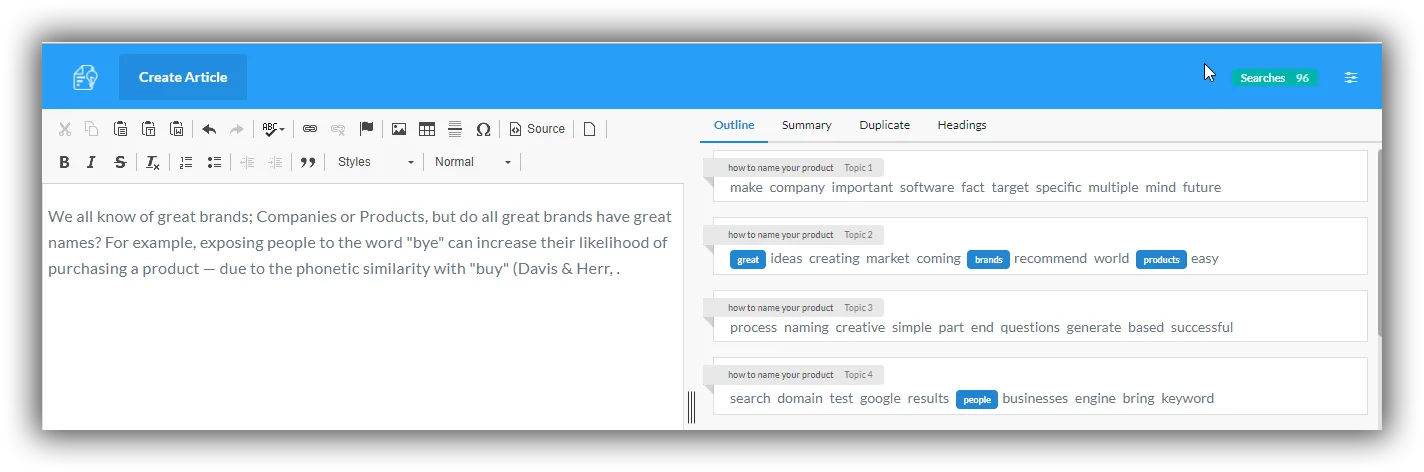Click the Create Article button
This screenshot has width=1424, height=472.
pos(183,77)
